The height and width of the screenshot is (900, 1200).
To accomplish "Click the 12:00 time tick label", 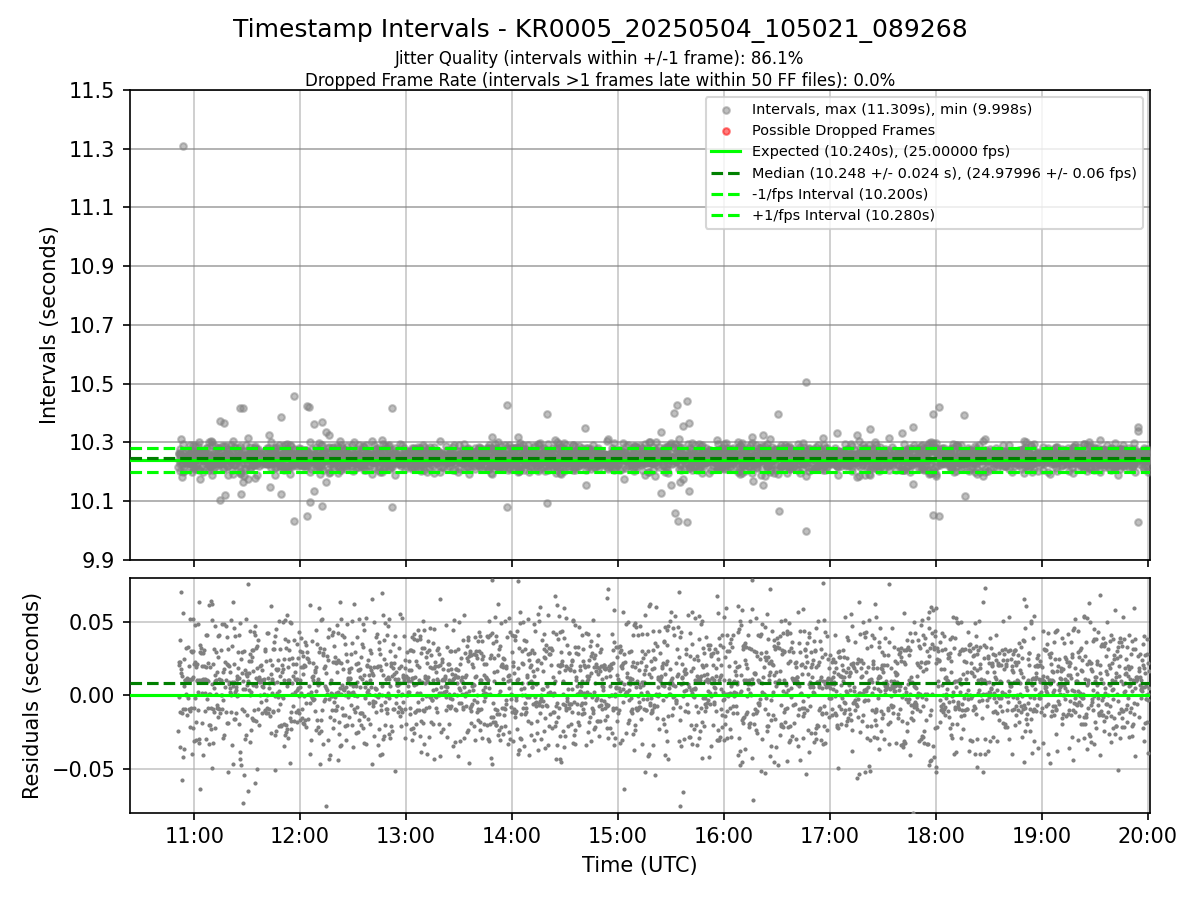I will [x=300, y=836].
